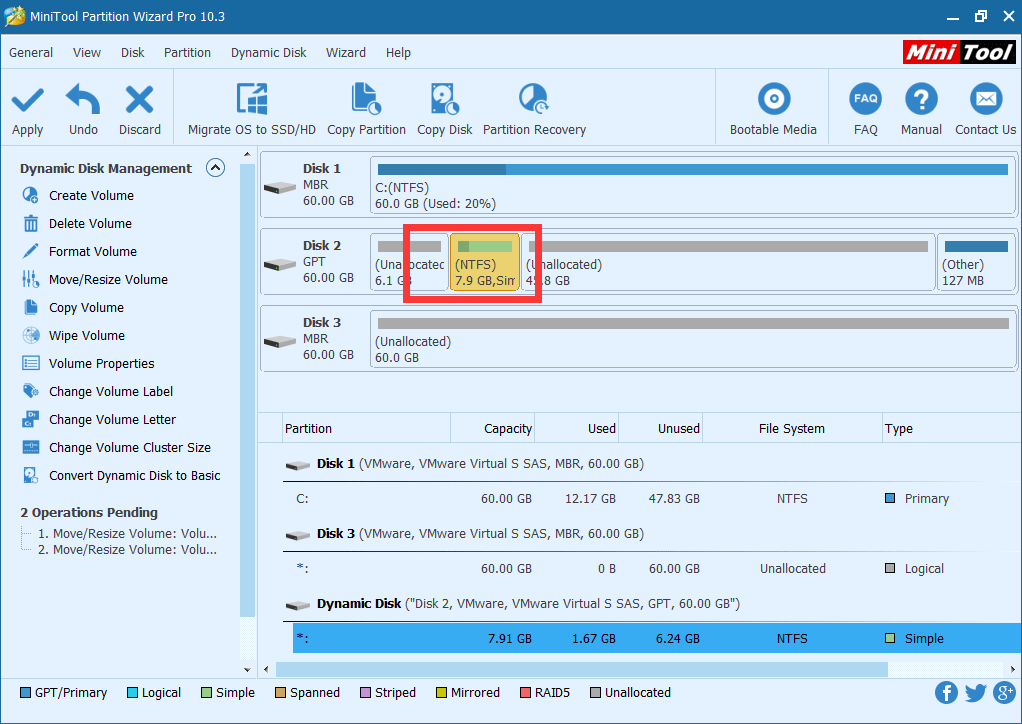Viewport: 1022px width, 724px height.
Task: Click partition list scroll right arrow
Action: (1012, 669)
